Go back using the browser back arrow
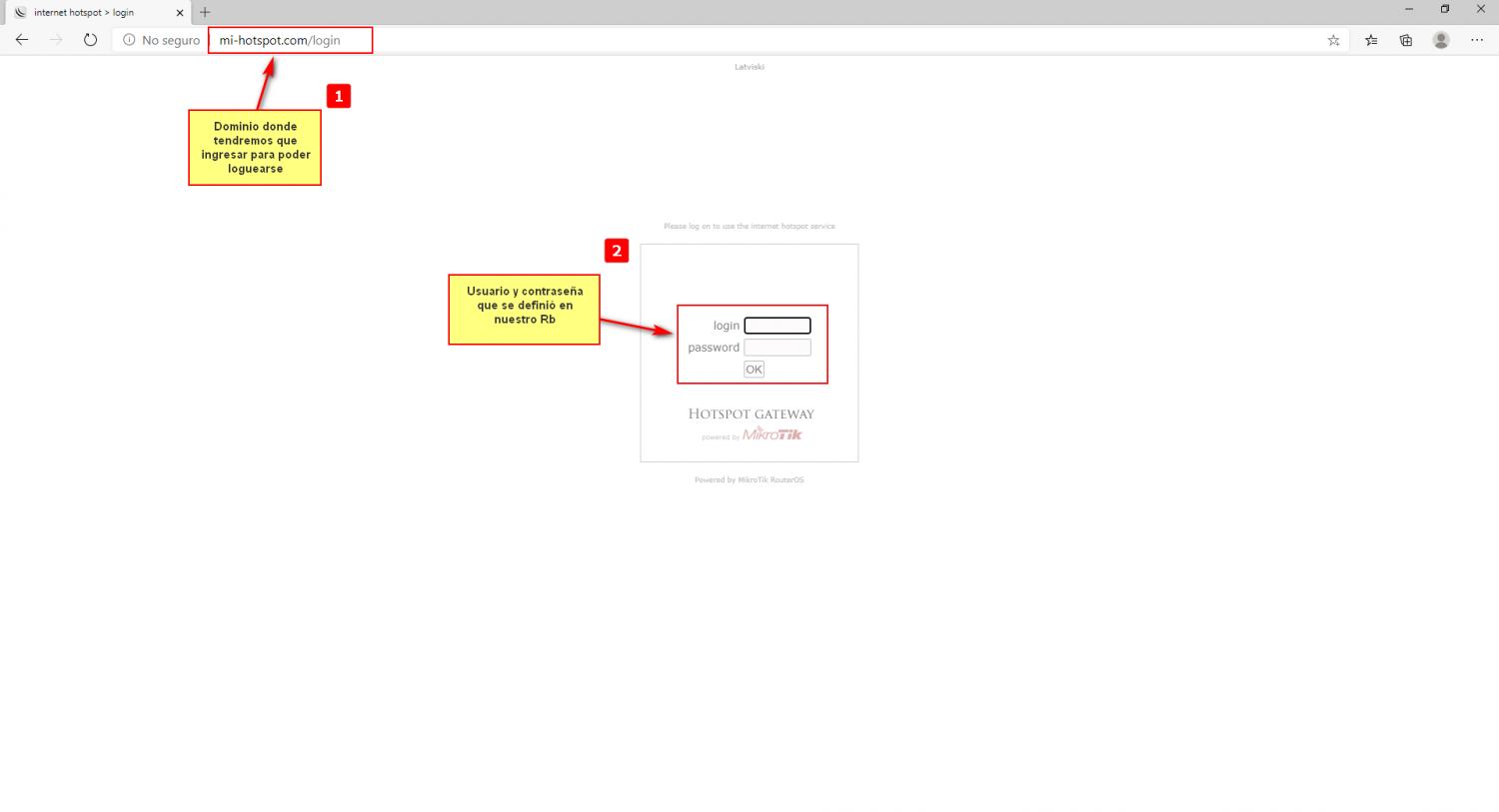Screen dimensions: 1499x812 pos(22,40)
